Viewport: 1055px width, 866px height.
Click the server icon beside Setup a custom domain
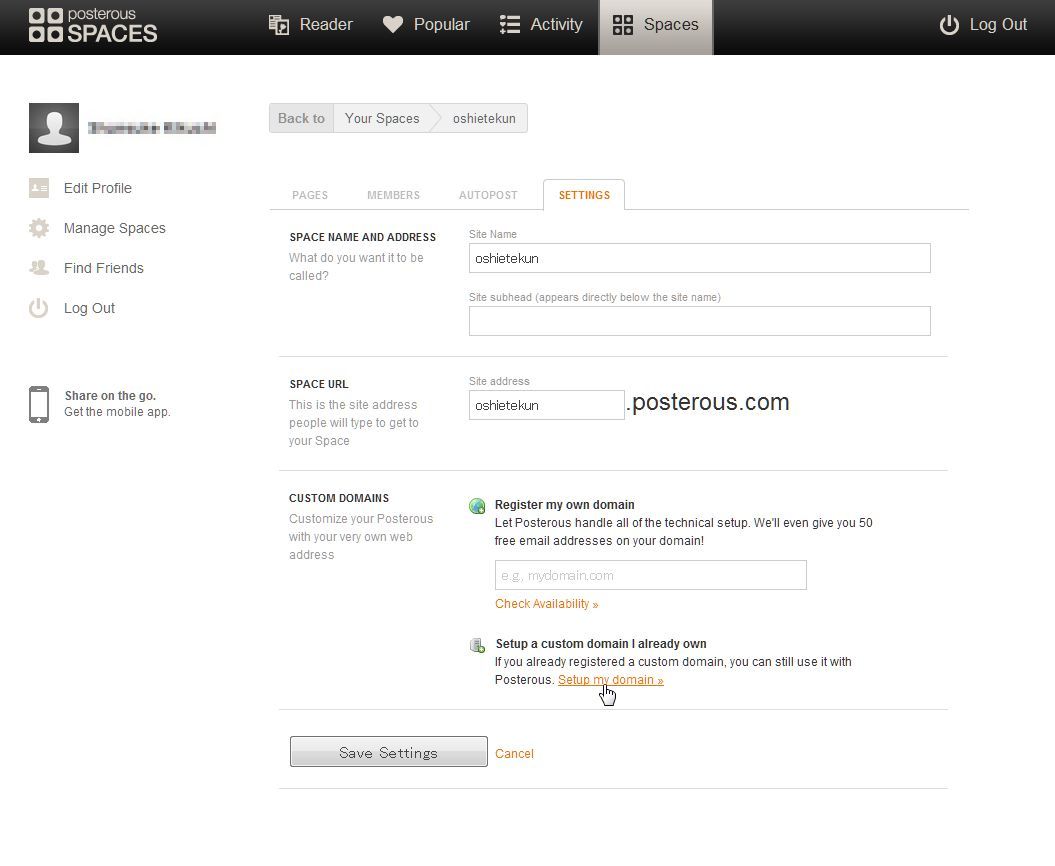(477, 645)
